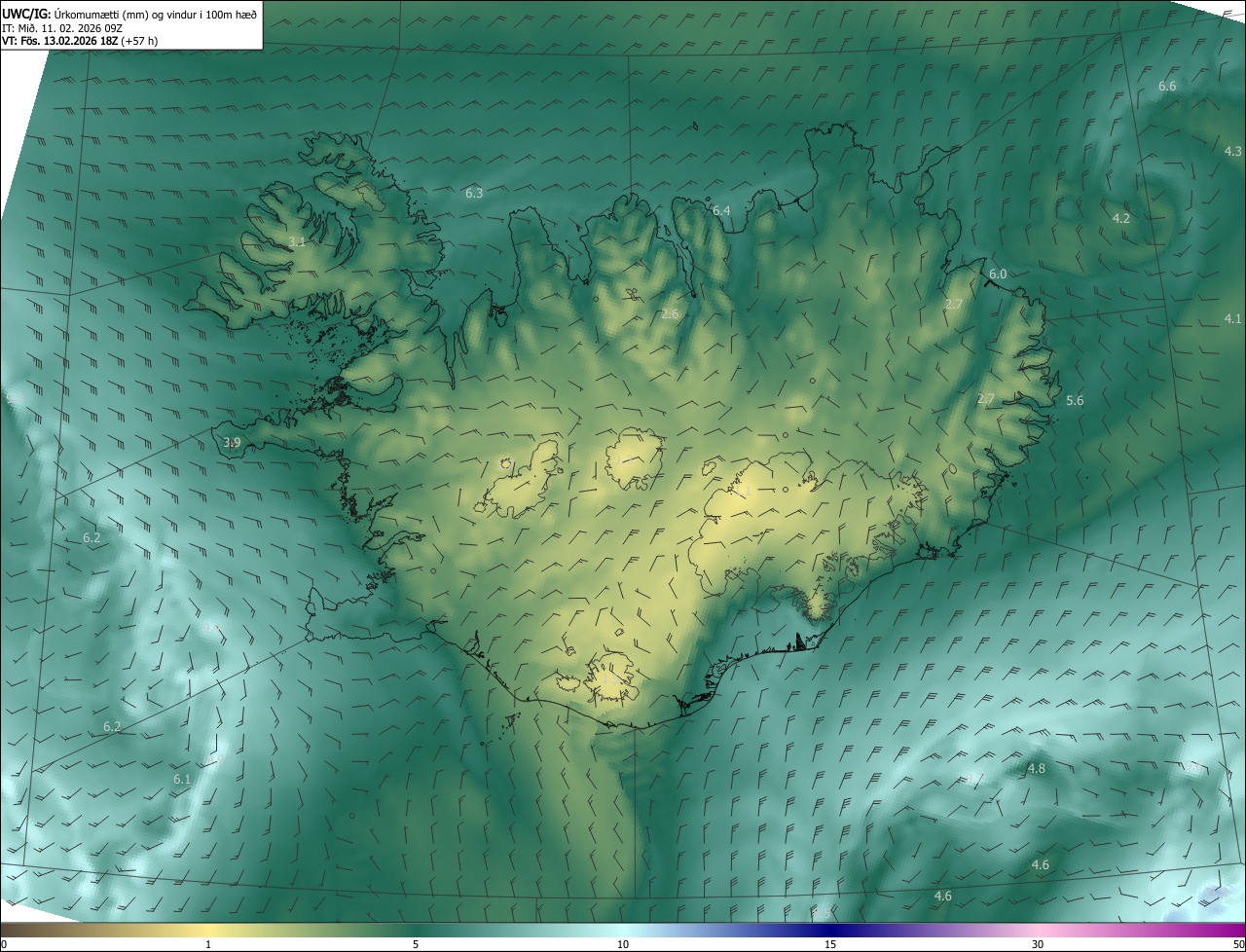Screen dimensions: 1246x952
Task: Click the "10" tick on the colour scale
Action: 623,945
